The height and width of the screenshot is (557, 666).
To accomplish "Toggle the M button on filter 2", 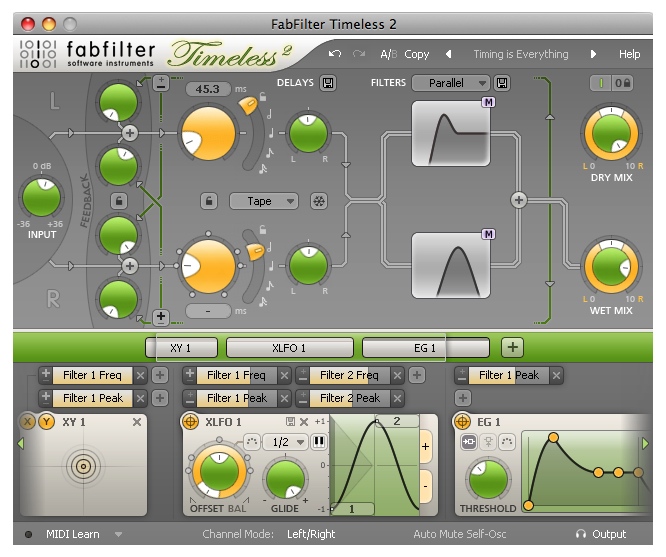I will [488, 234].
